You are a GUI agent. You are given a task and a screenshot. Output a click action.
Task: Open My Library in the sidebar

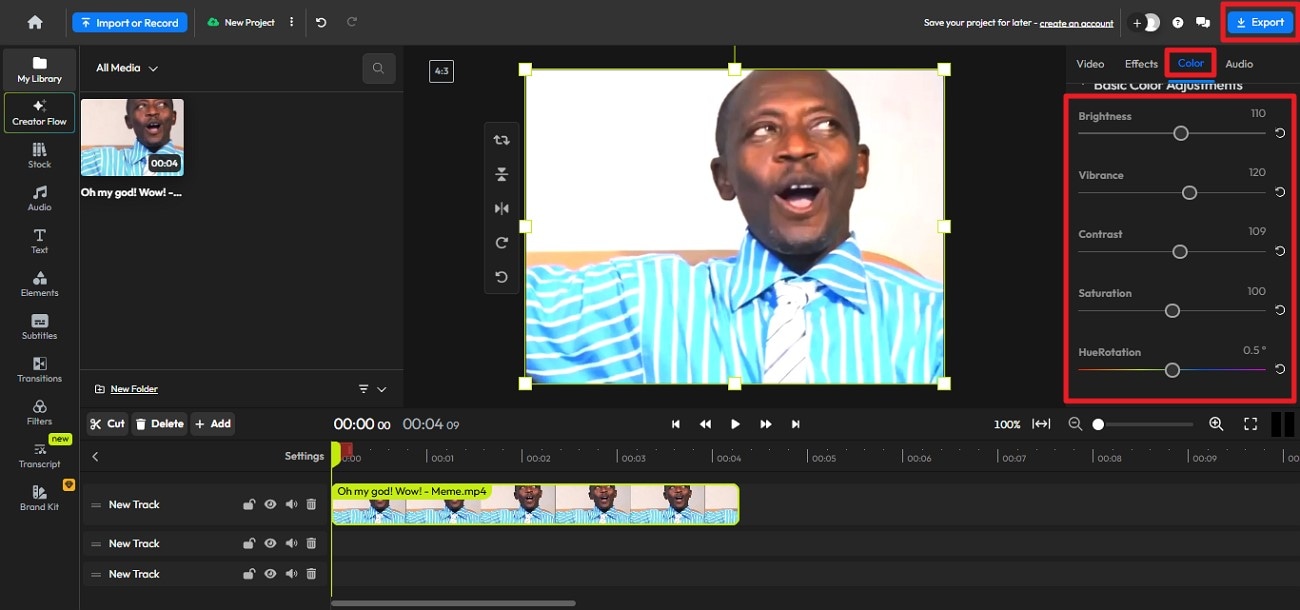coord(39,69)
